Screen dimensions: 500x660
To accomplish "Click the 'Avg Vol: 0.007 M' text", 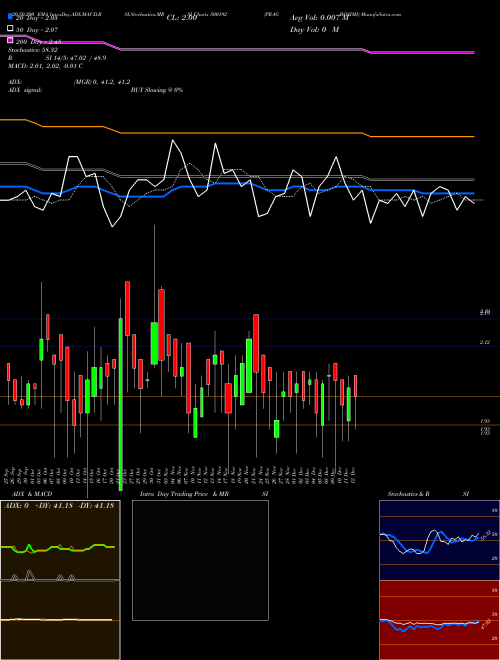I will point(319,18).
